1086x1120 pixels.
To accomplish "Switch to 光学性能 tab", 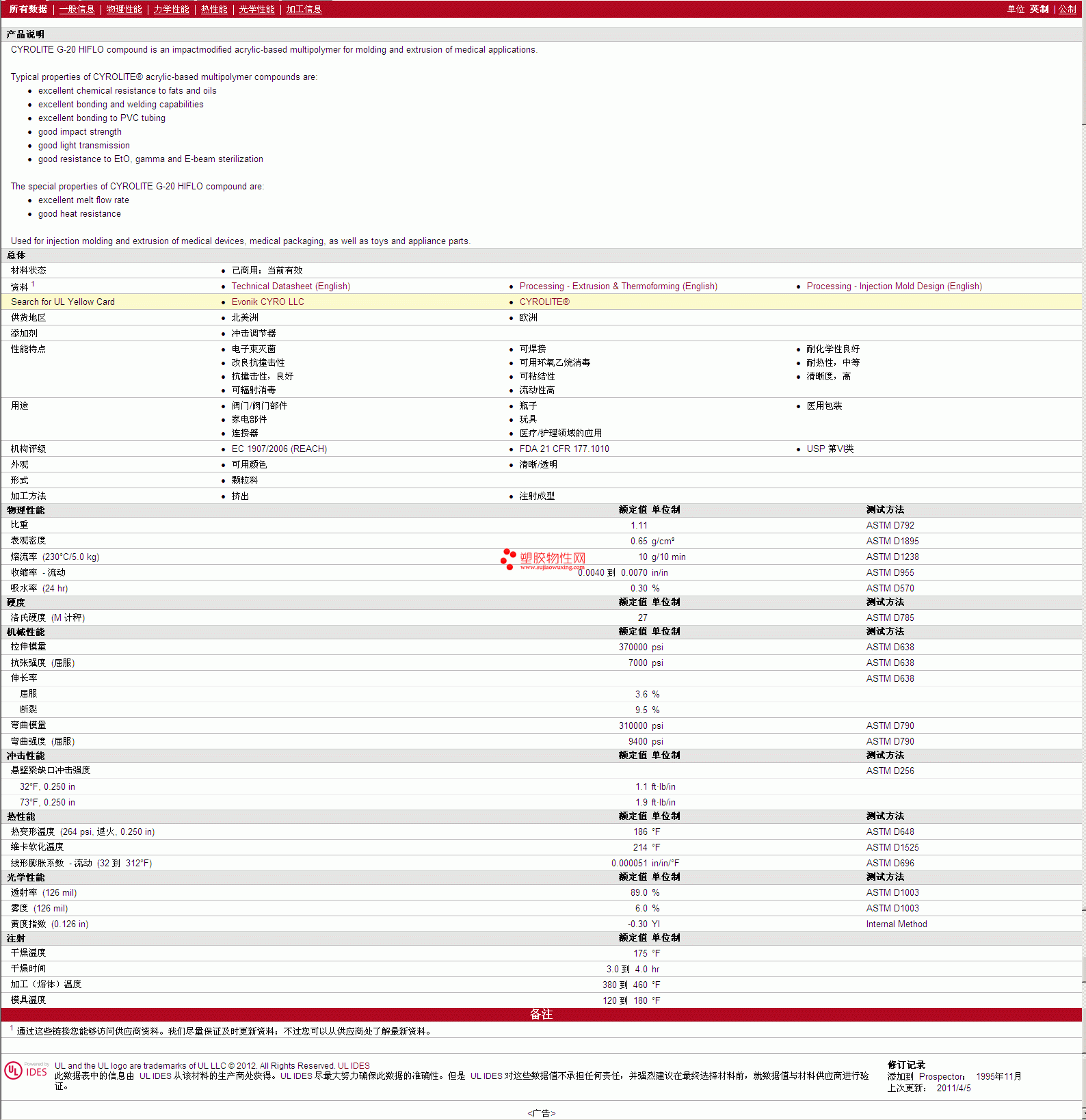I will 256,9.
